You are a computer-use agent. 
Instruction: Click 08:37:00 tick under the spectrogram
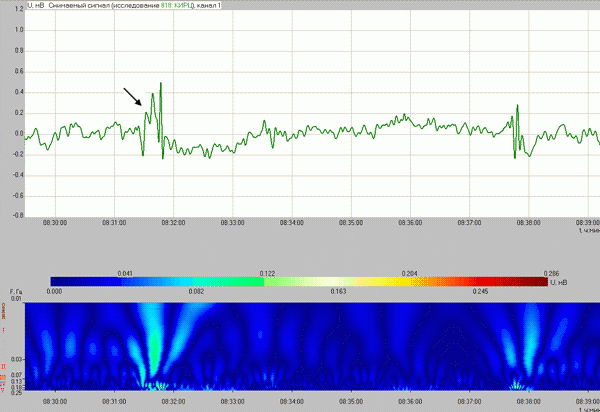coord(470,402)
